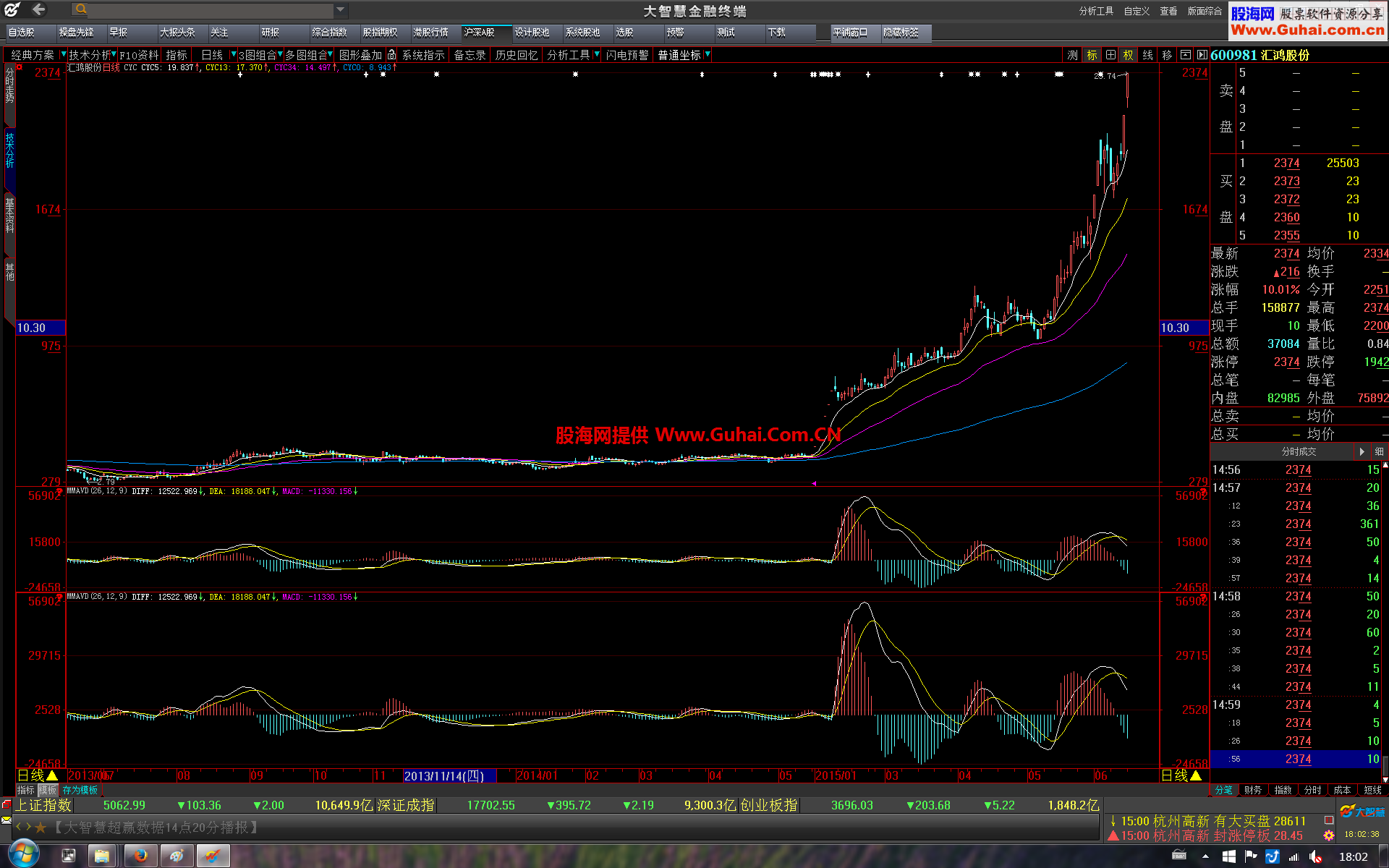Click the star icon in the news ticker bar
The height and width of the screenshot is (868, 1389).
coord(41,827)
